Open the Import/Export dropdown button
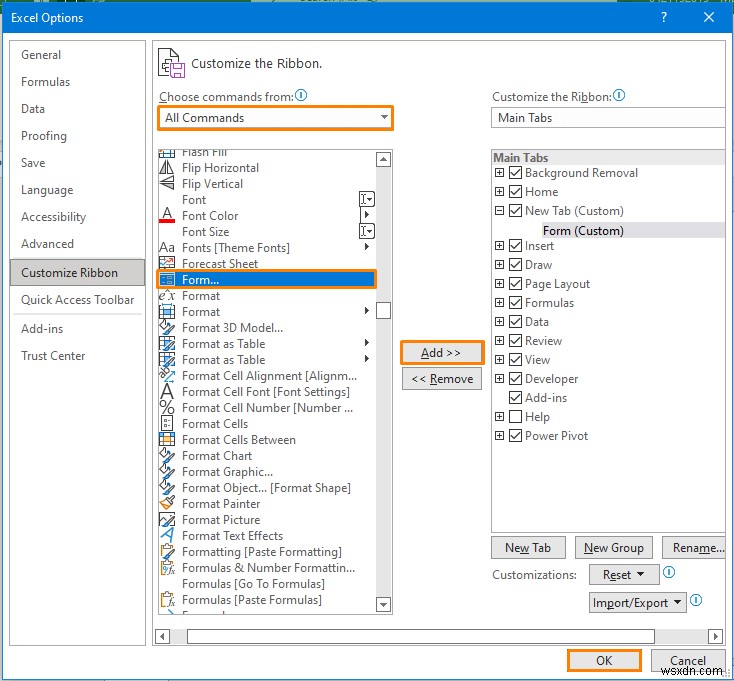734x681 pixels. pyautogui.click(x=638, y=602)
